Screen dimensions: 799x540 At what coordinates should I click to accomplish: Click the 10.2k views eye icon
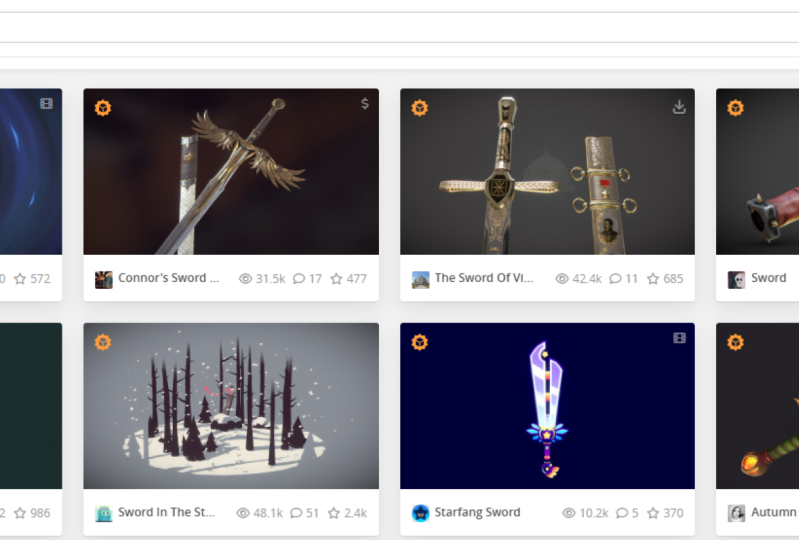click(569, 513)
